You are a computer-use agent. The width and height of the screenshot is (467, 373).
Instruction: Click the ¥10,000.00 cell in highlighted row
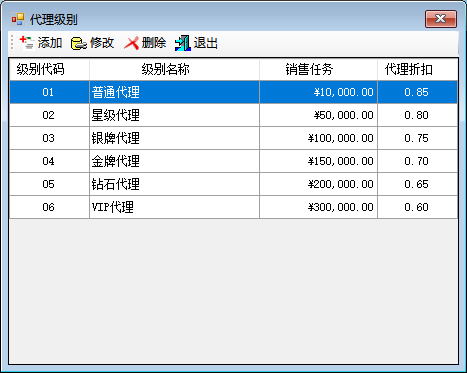318,92
